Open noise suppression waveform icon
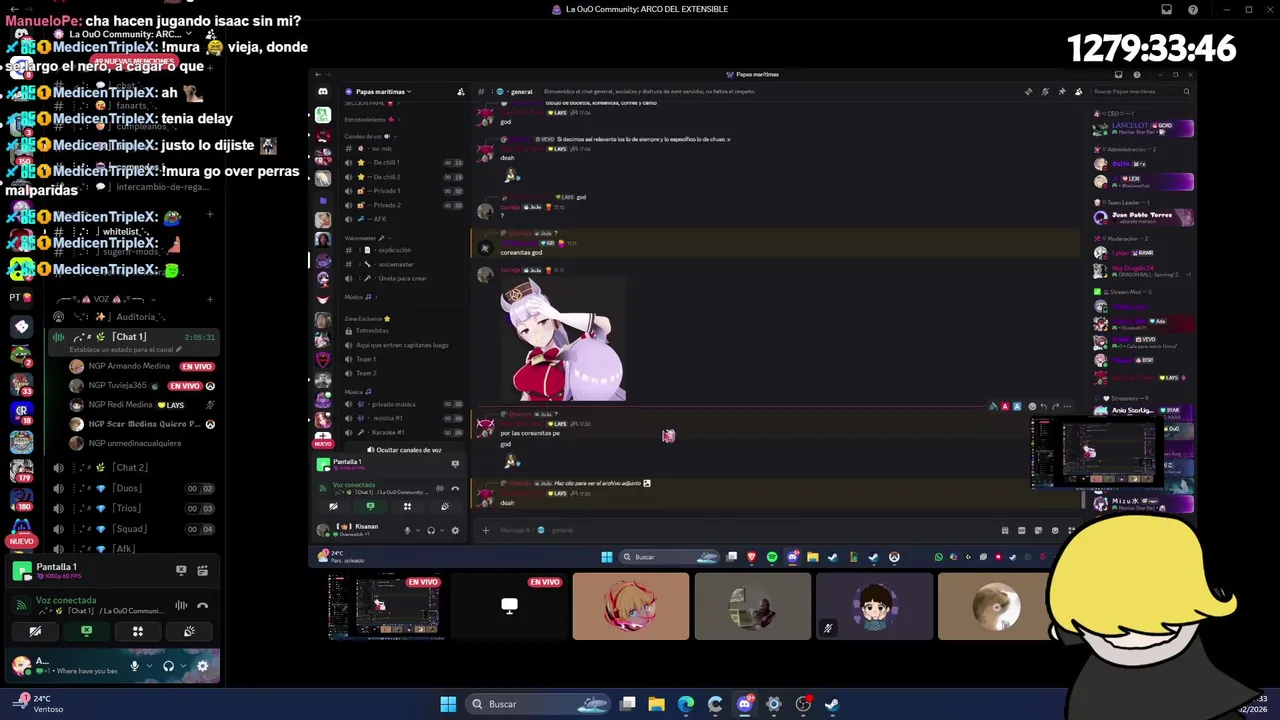 (181, 605)
